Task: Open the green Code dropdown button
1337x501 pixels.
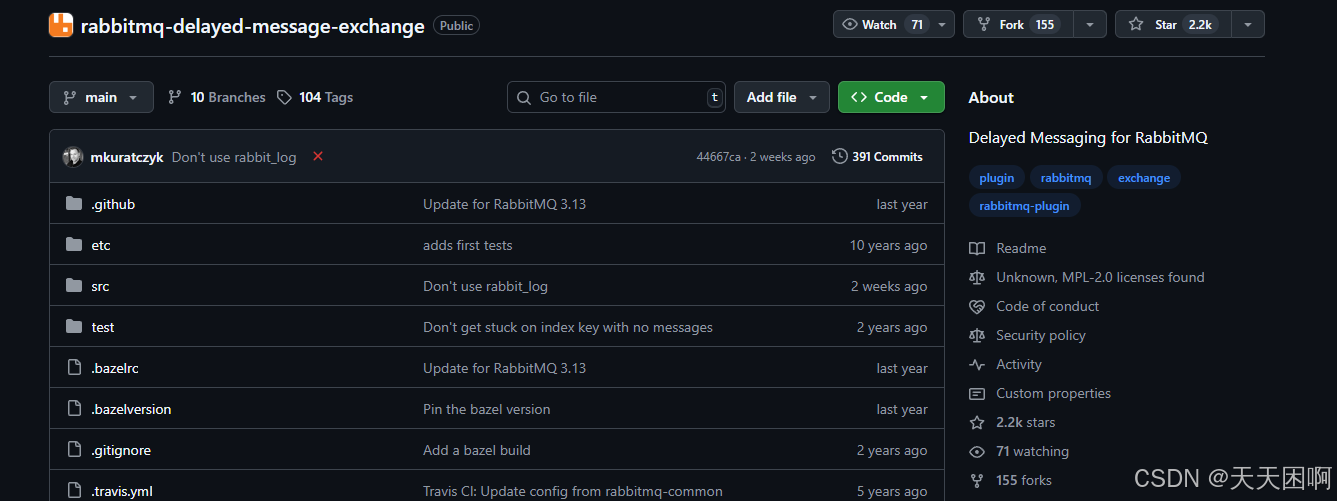Action: (x=891, y=97)
